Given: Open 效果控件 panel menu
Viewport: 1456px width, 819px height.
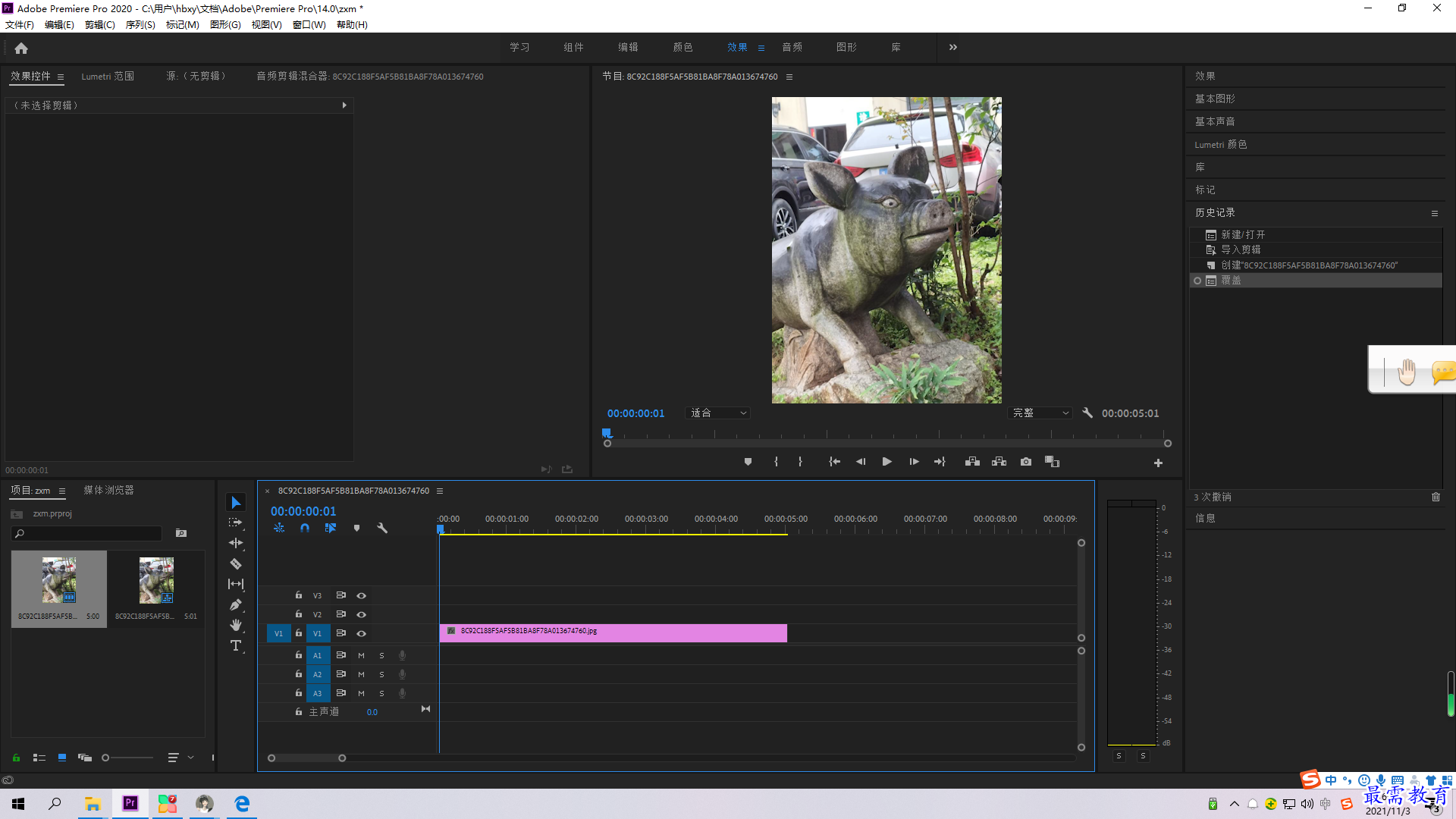Looking at the screenshot, I should [x=61, y=77].
